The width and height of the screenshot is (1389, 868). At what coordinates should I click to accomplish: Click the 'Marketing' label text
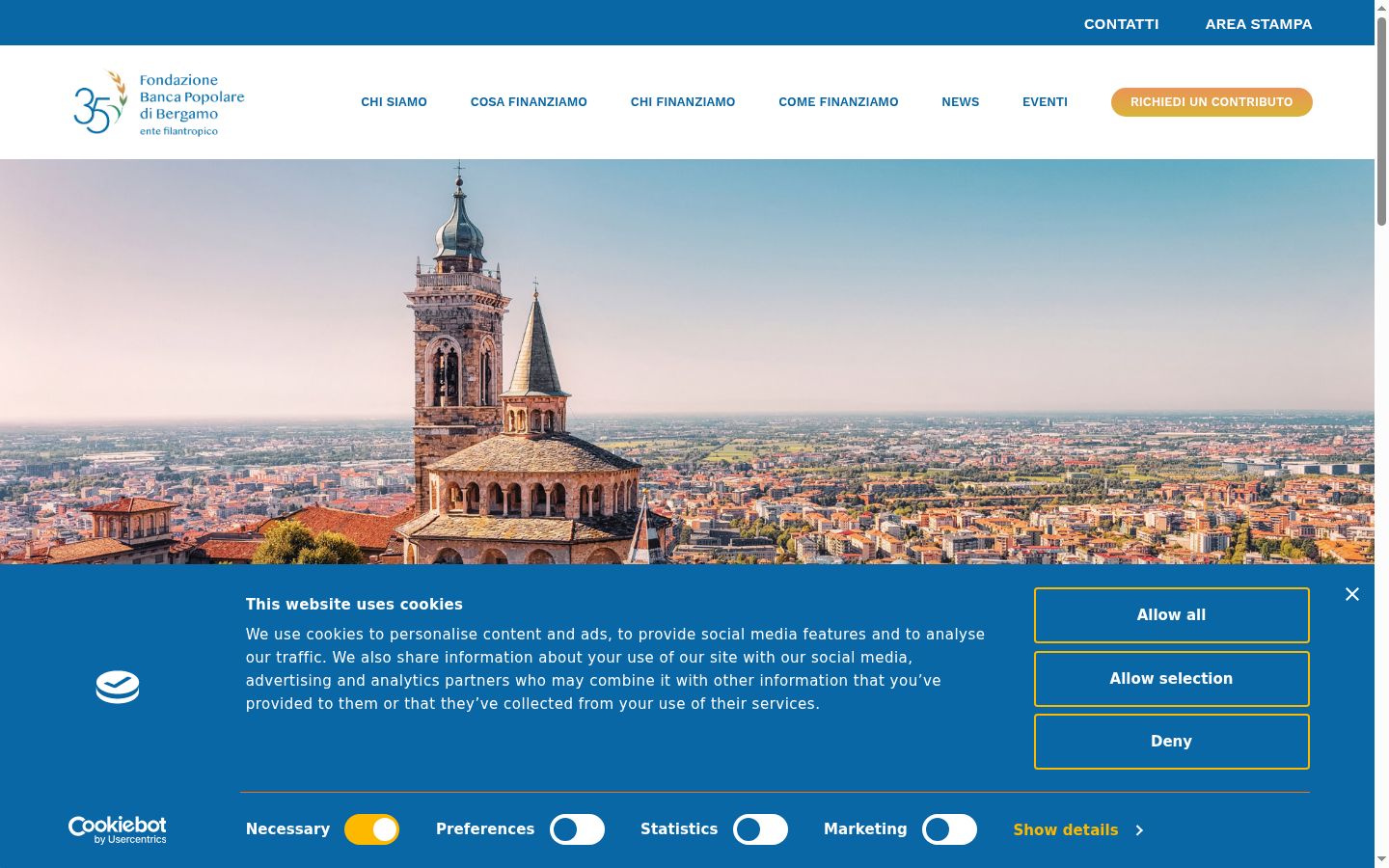coord(865,829)
